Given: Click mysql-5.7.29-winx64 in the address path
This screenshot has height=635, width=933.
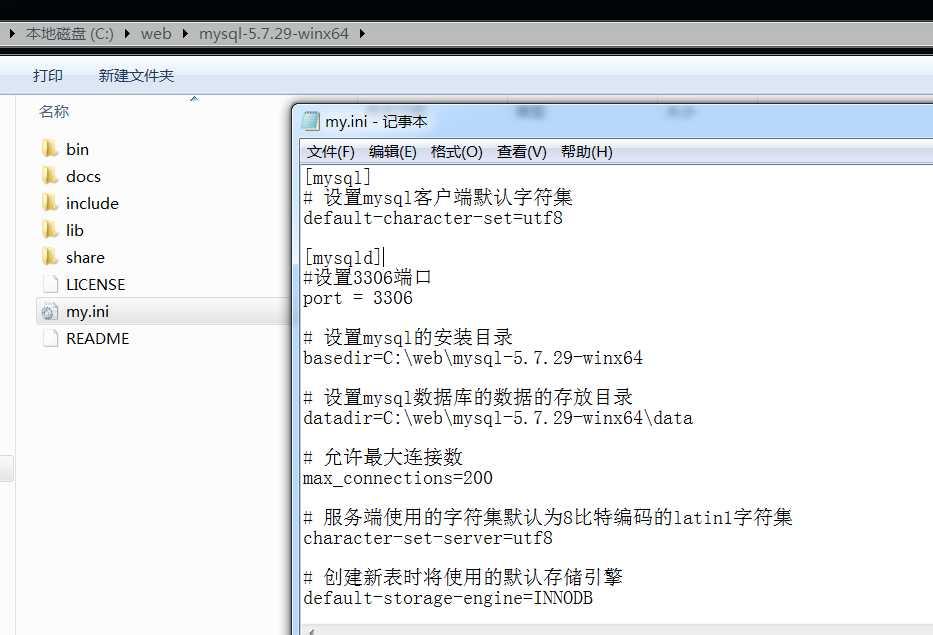Looking at the screenshot, I should click(274, 33).
